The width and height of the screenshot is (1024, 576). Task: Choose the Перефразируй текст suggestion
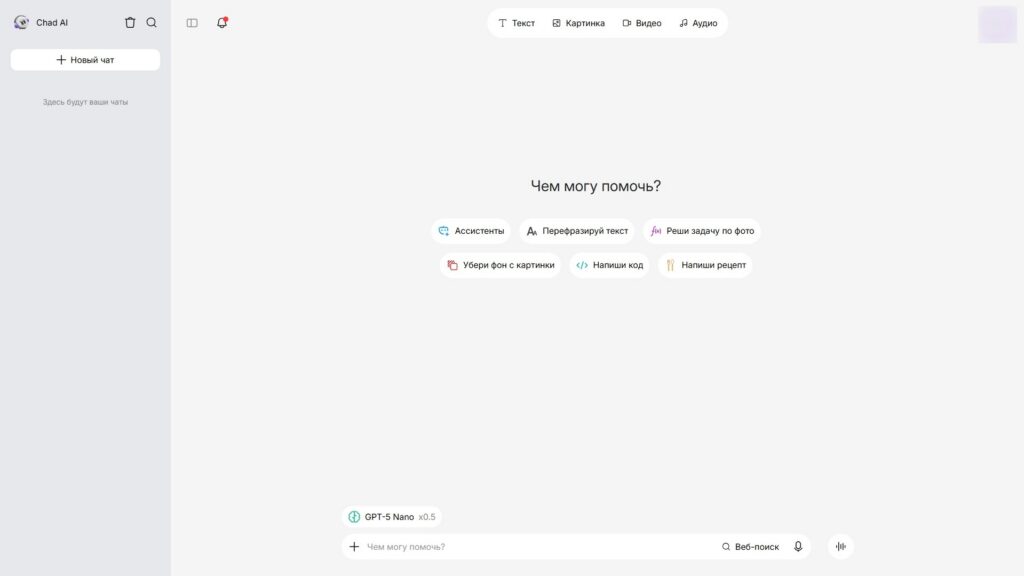pos(577,231)
